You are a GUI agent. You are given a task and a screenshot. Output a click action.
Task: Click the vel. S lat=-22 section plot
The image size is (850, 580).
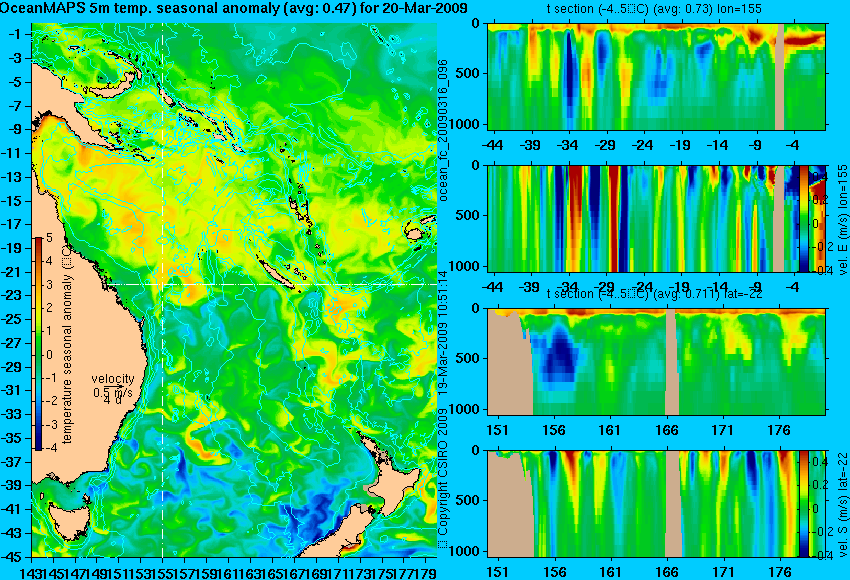(x=656, y=504)
